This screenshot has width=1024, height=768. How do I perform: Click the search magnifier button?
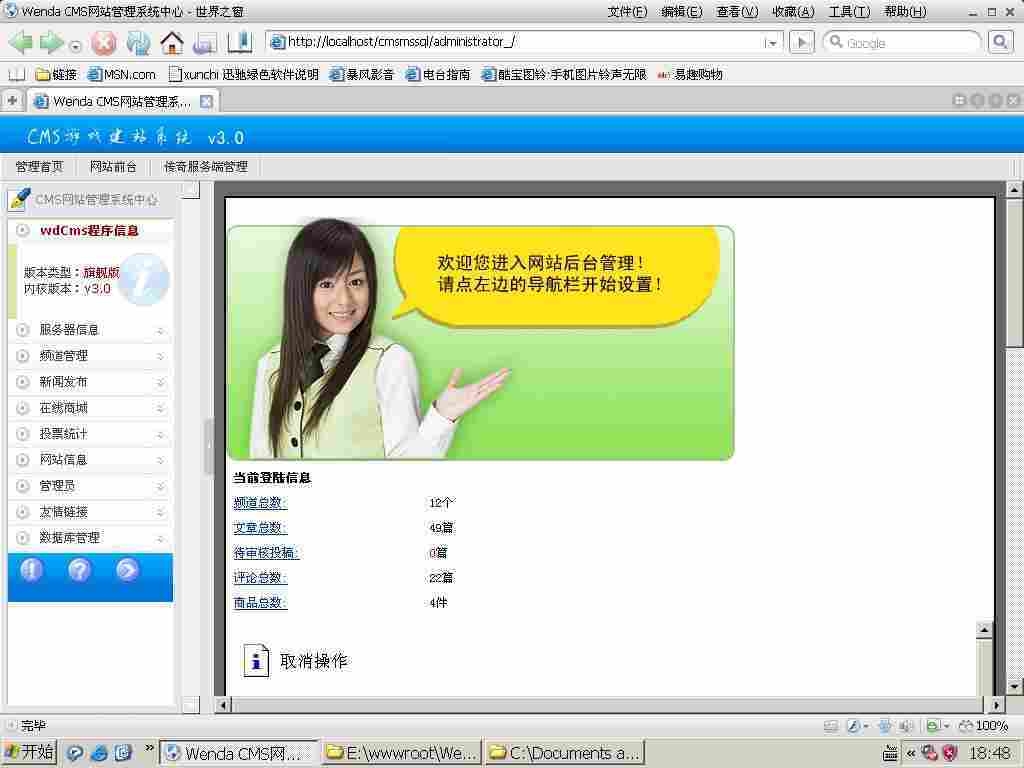pyautogui.click(x=1000, y=42)
